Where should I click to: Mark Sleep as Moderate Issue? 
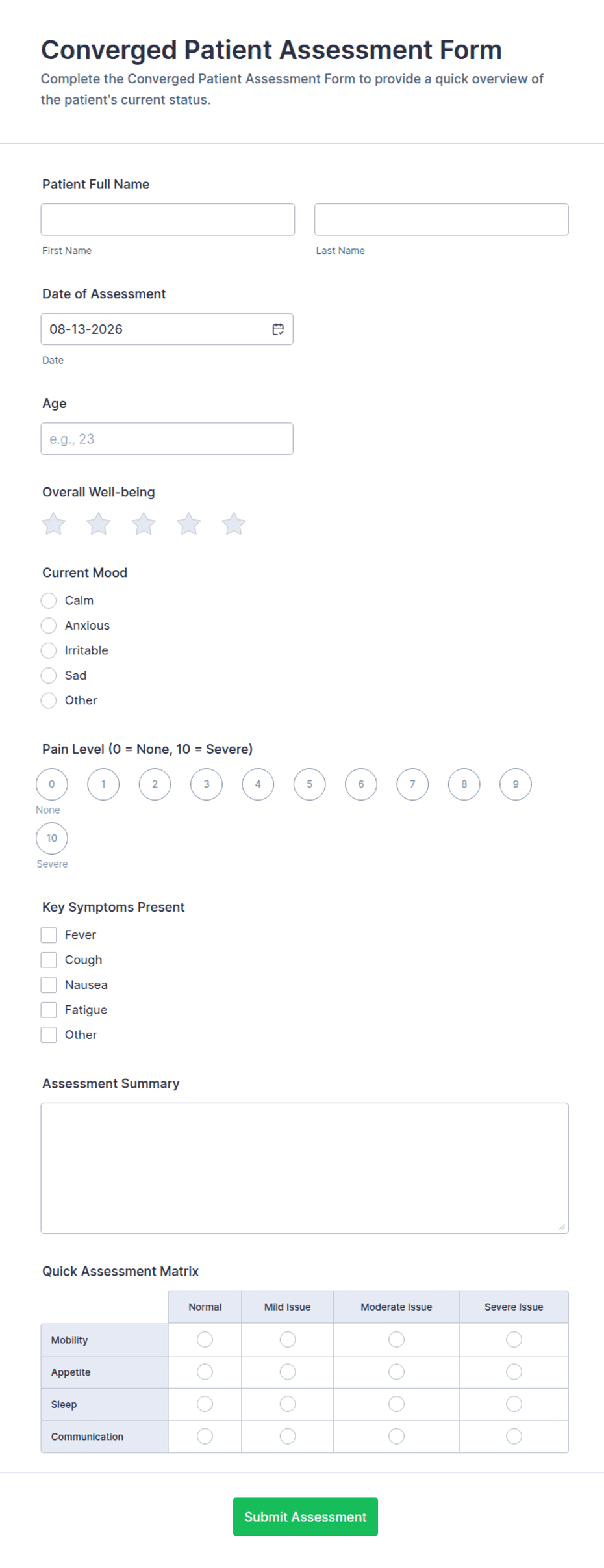tap(396, 1404)
